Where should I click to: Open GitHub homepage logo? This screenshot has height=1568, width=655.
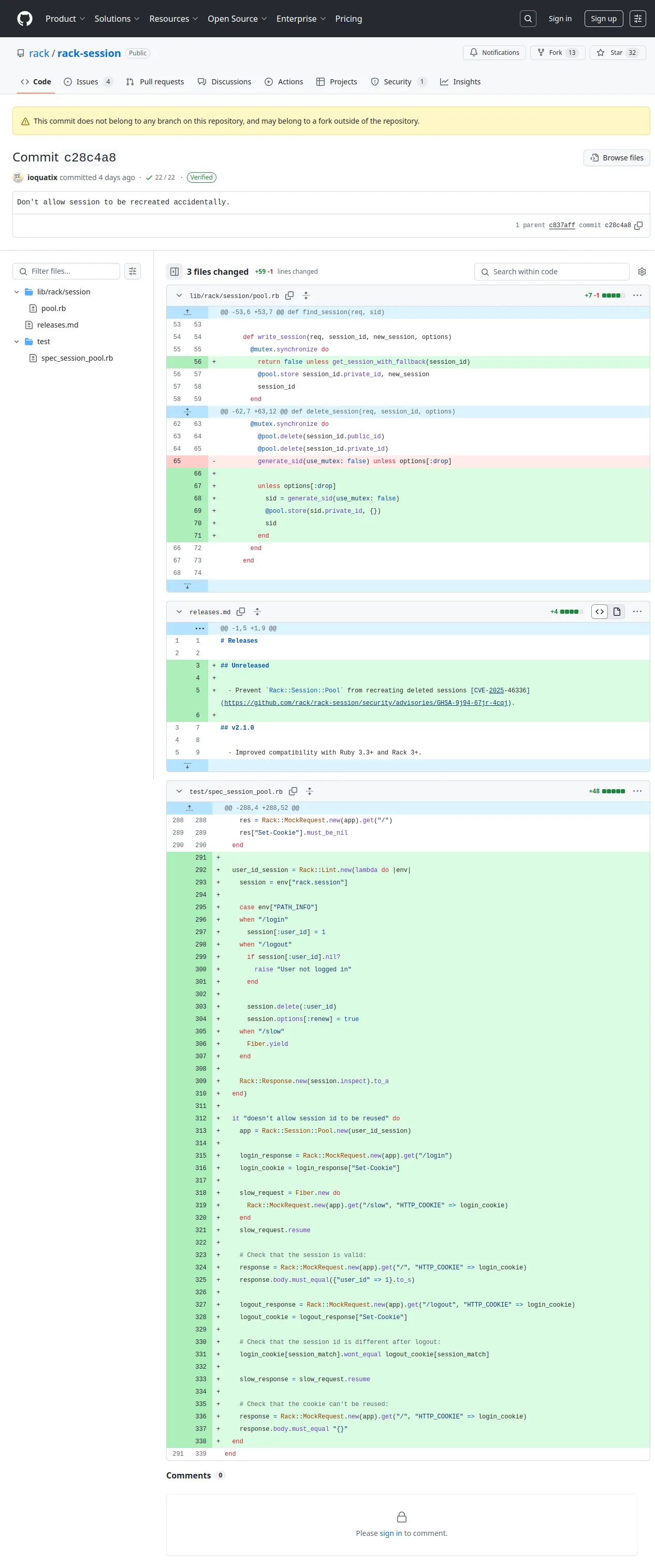coord(24,19)
